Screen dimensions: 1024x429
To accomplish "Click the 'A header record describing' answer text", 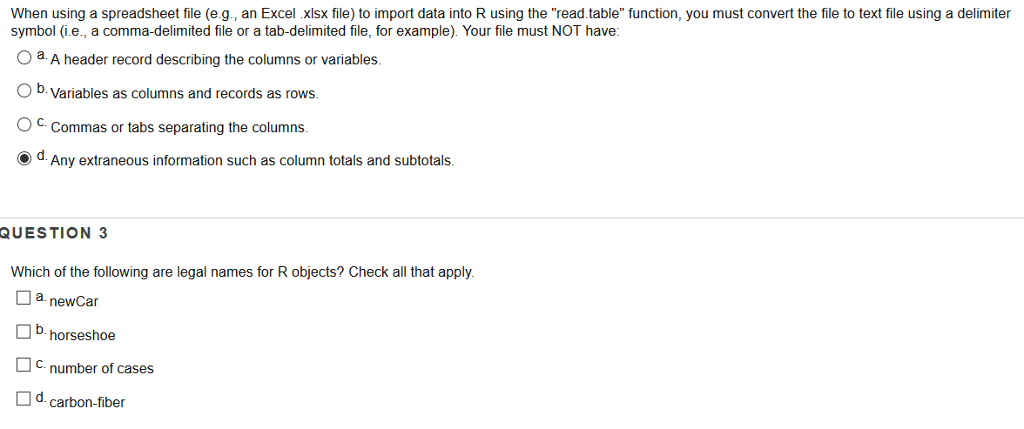I will [x=216, y=60].
